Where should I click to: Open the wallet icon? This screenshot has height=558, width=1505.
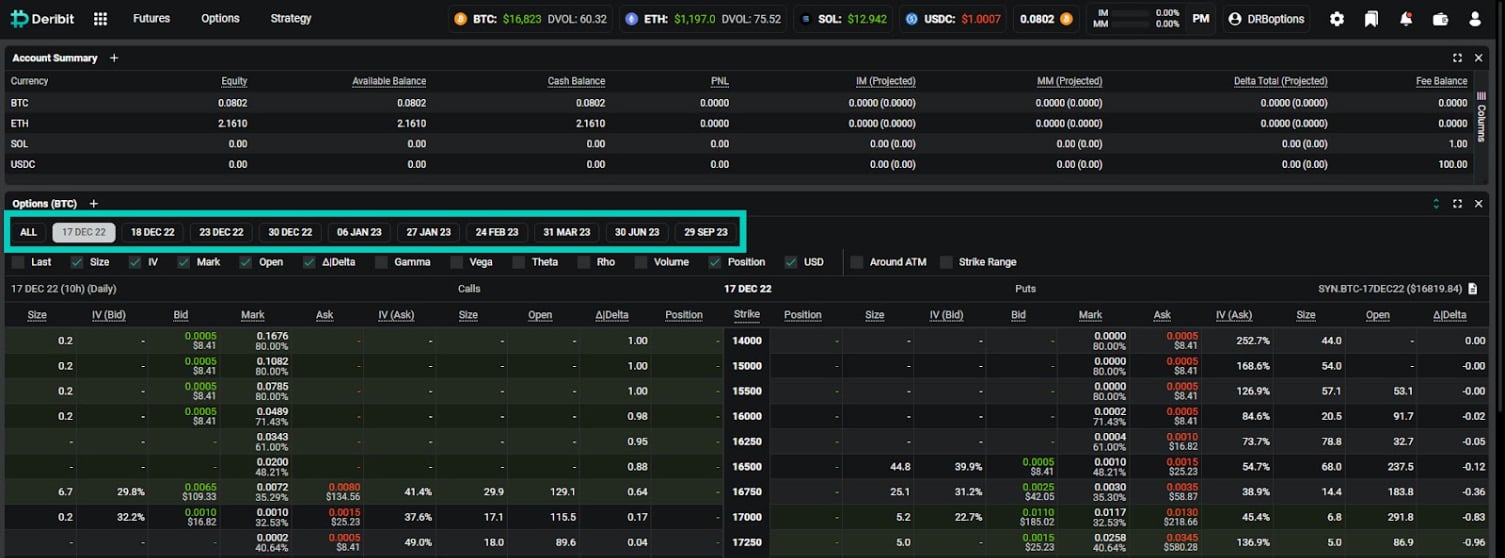tap(1440, 19)
